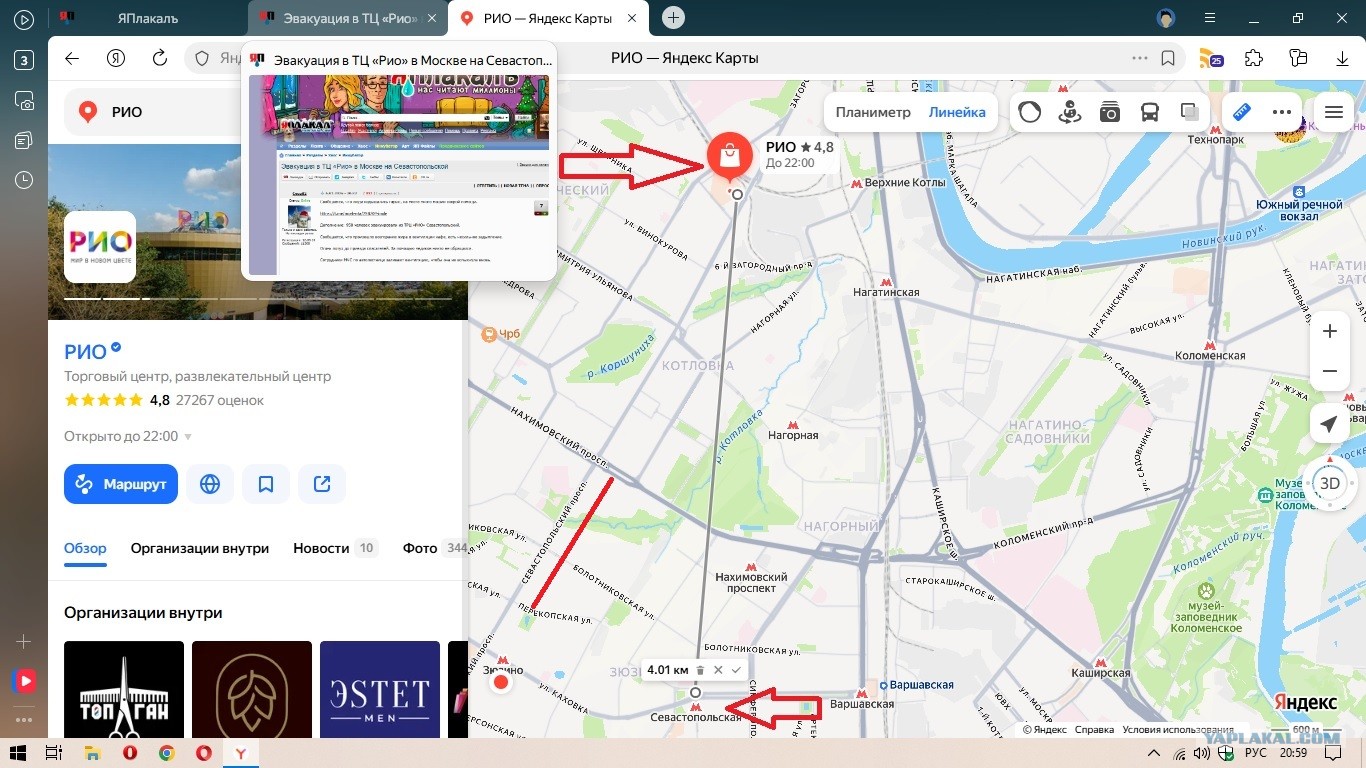The image size is (1366, 768).
Task: Zoom out on the map
Action: coord(1329,371)
